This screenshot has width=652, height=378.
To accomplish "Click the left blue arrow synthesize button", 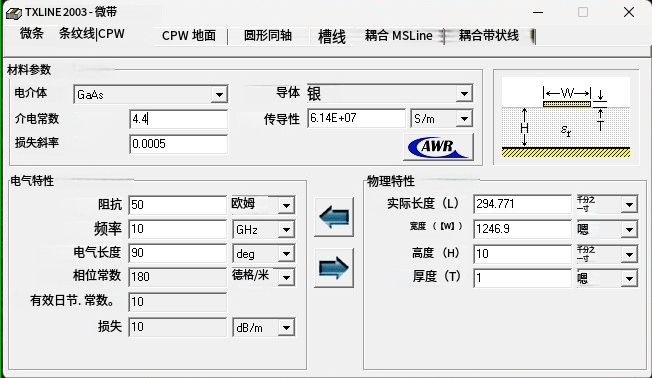I will click(334, 217).
